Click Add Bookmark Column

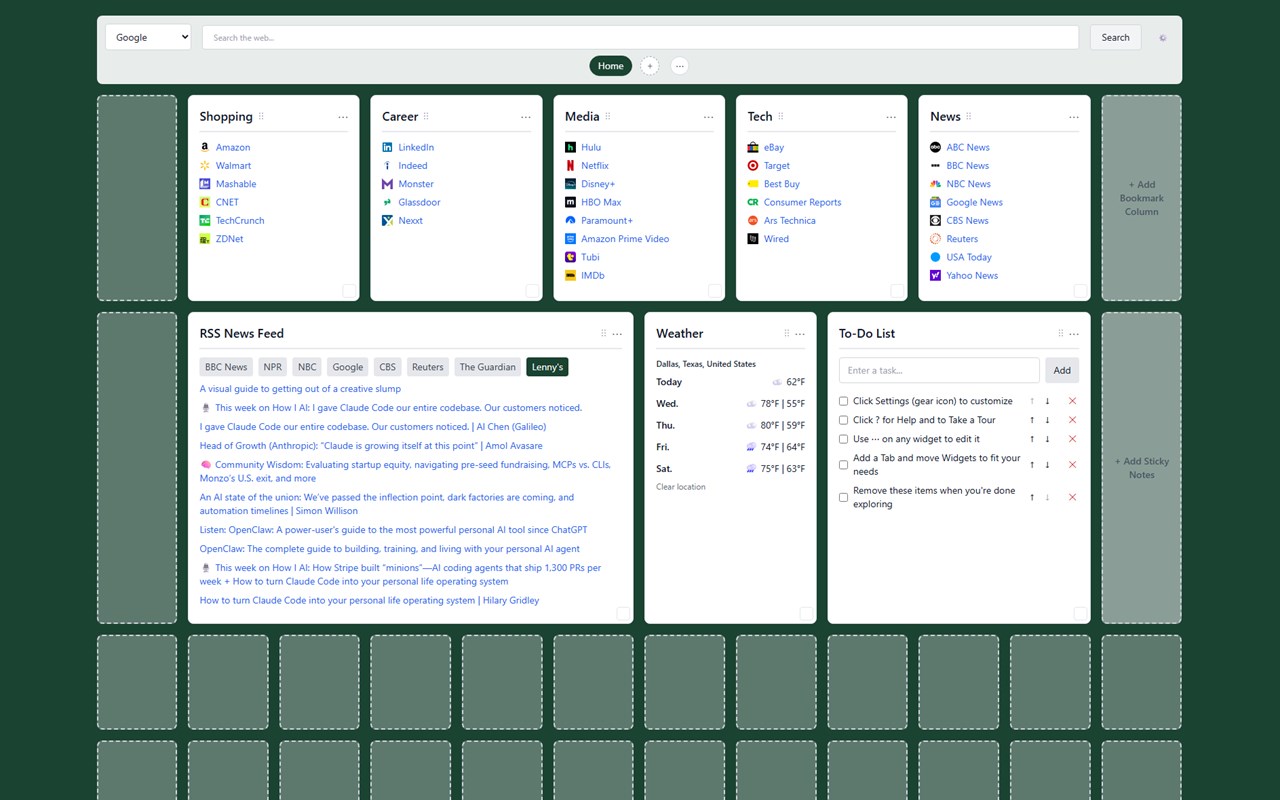pyautogui.click(x=1141, y=198)
